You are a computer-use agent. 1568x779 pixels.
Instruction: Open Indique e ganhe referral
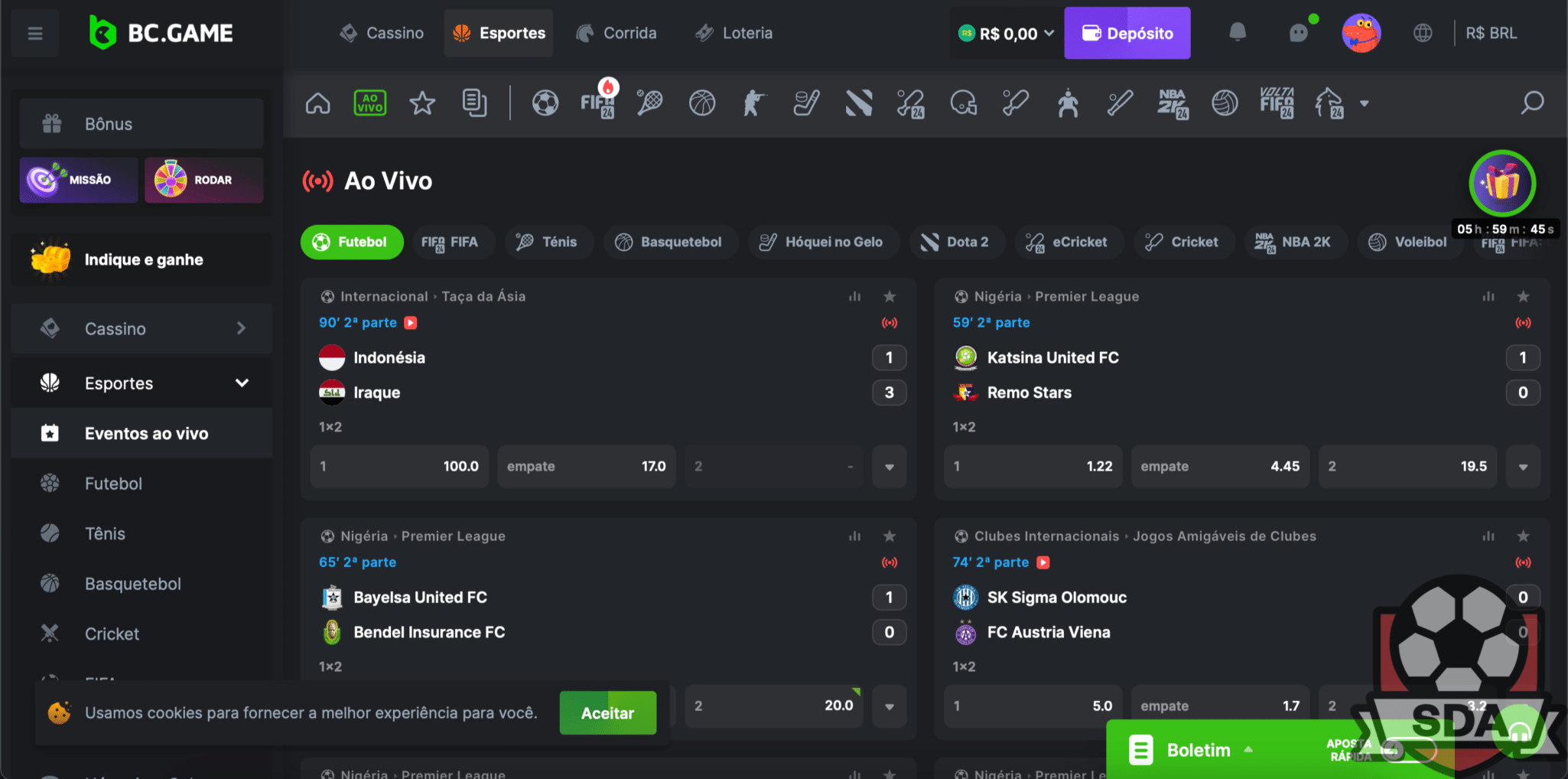pyautogui.click(x=142, y=259)
